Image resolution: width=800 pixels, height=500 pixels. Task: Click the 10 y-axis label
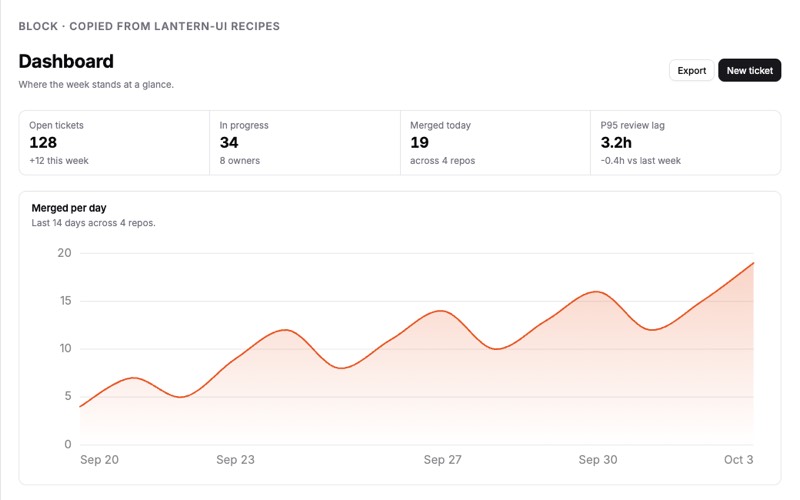pos(65,348)
